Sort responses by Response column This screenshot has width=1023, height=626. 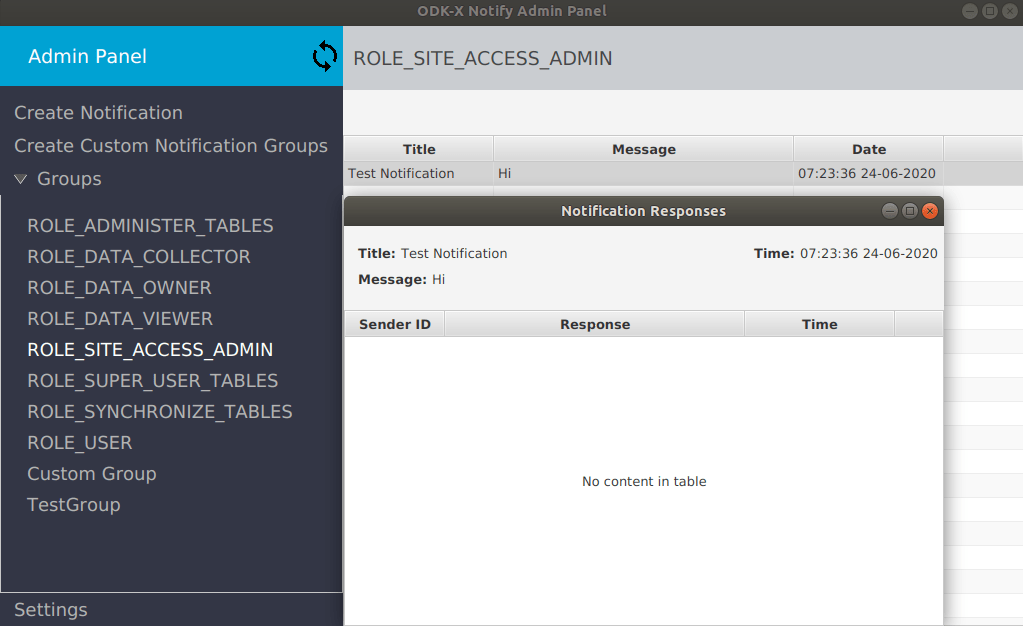[594, 324]
